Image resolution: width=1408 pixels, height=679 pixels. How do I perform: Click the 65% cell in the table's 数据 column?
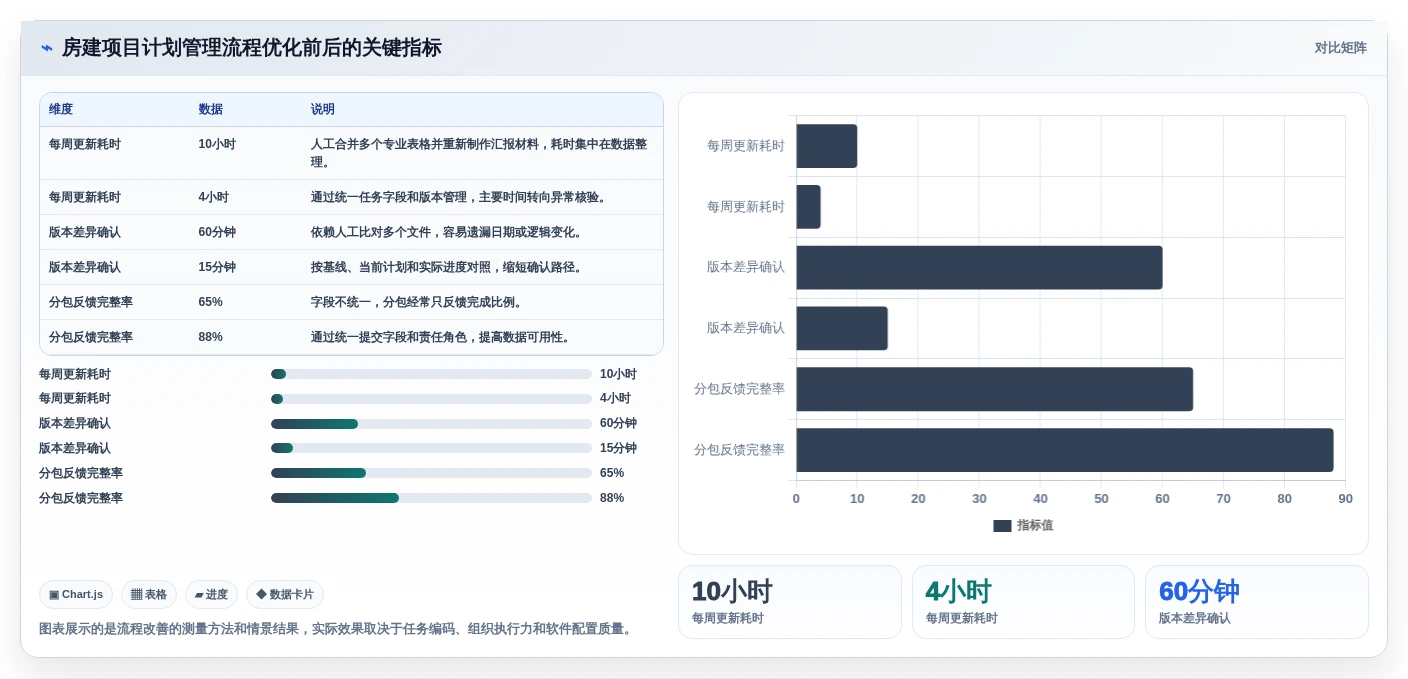click(x=210, y=302)
